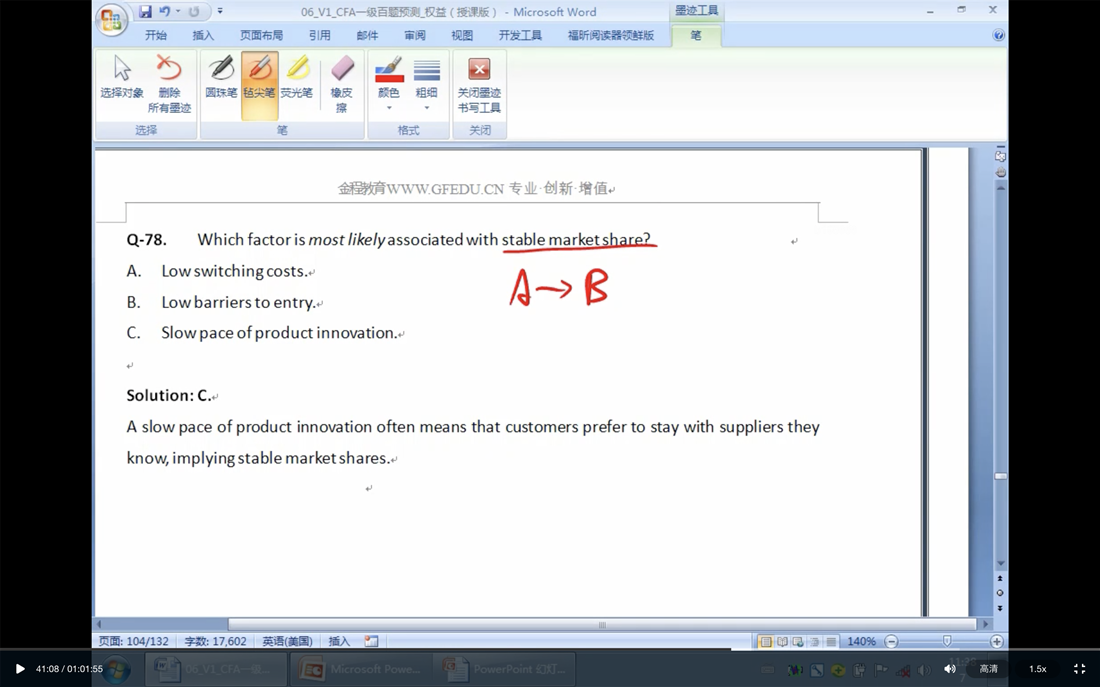Click the macro recording status bar icon
The width and height of the screenshot is (1100, 687).
[371, 641]
